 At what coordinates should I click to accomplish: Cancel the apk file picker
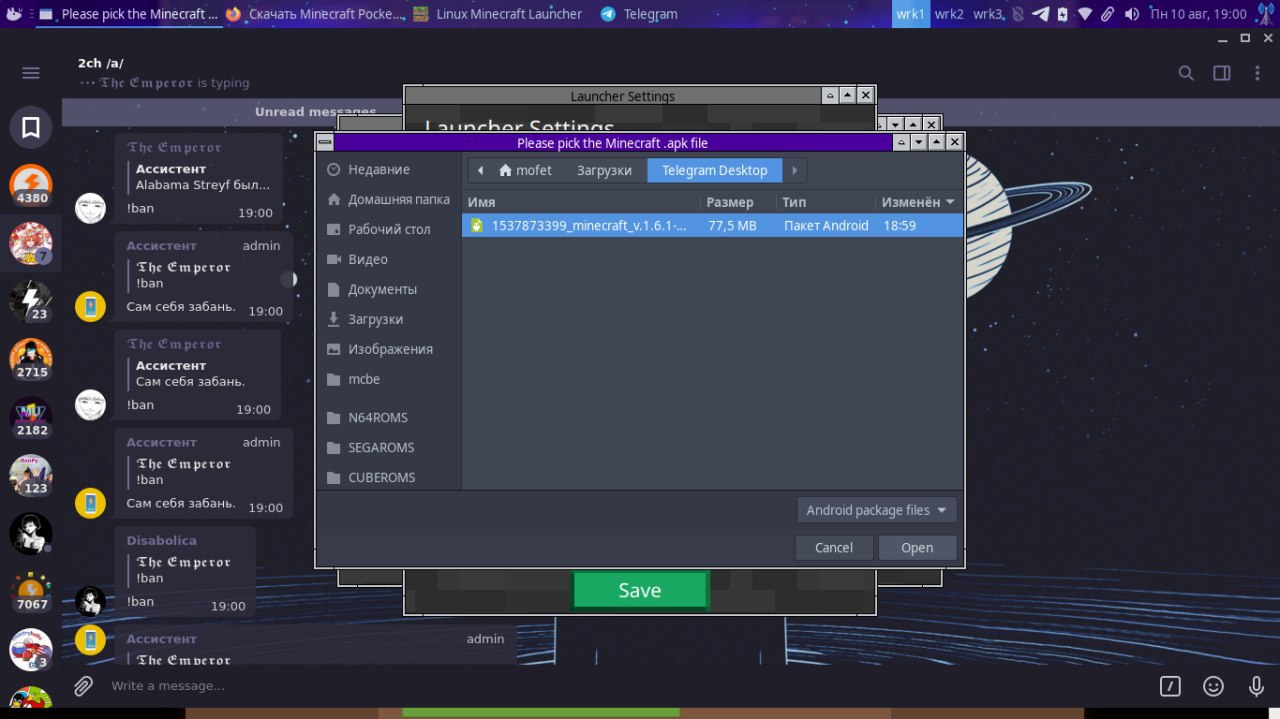pyautogui.click(x=834, y=547)
